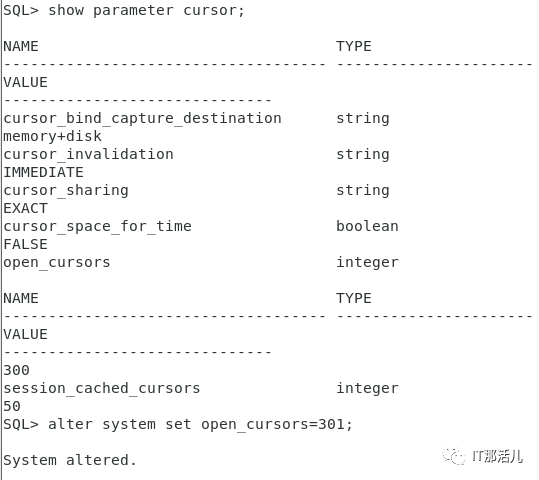Viewport: 539px width, 480px height.
Task: Click the boolean type entry
Action: coord(367,226)
